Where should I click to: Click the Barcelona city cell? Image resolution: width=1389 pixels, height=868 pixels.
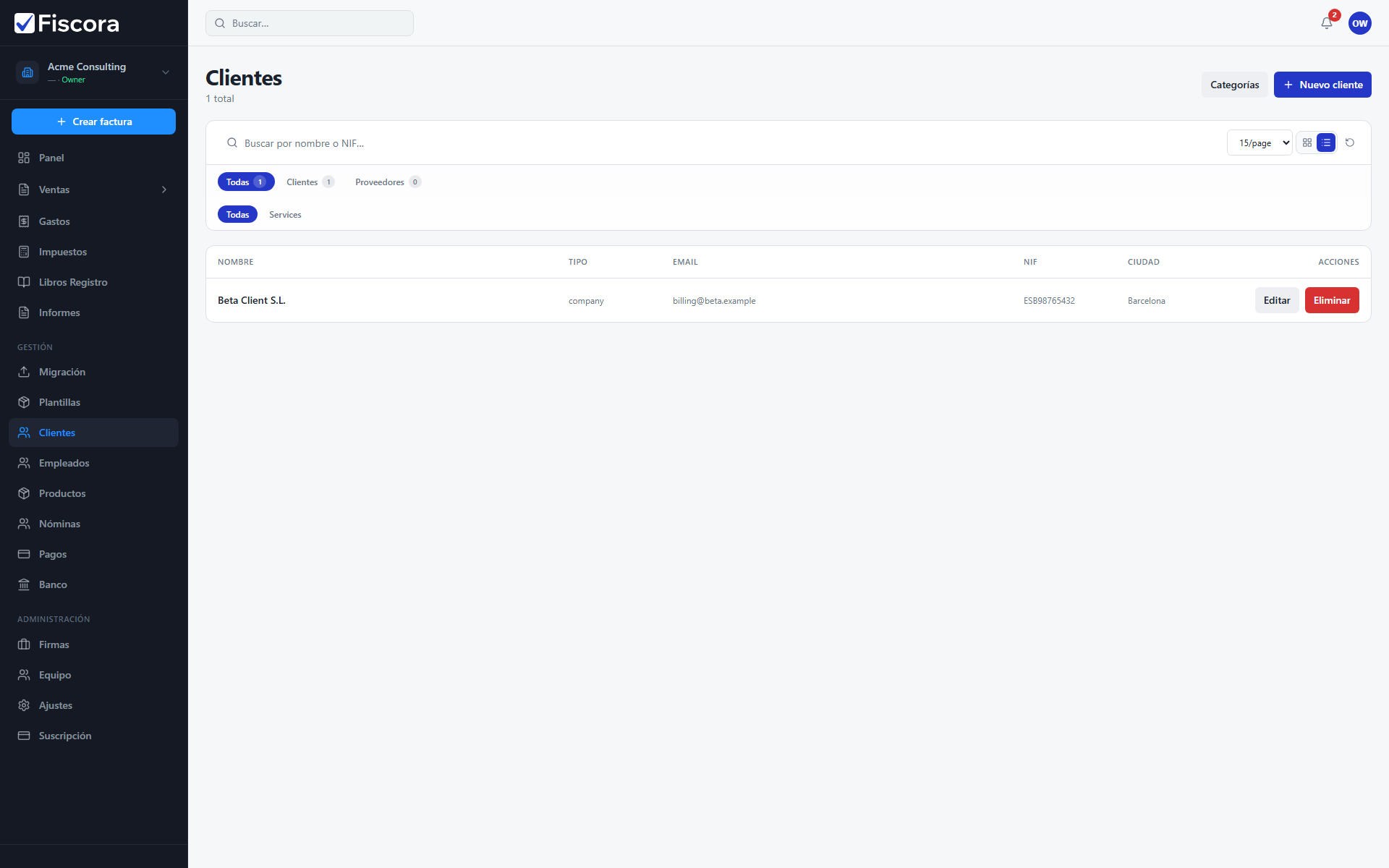click(1146, 301)
